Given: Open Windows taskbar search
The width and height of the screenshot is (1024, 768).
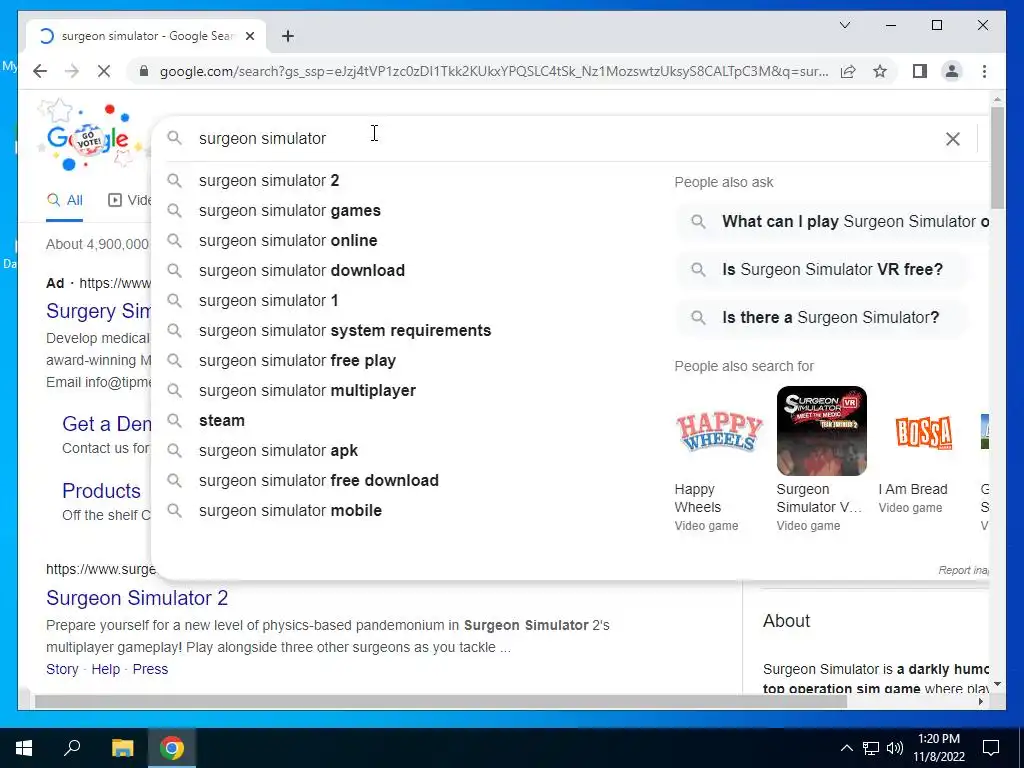Looking at the screenshot, I should coord(72,748).
